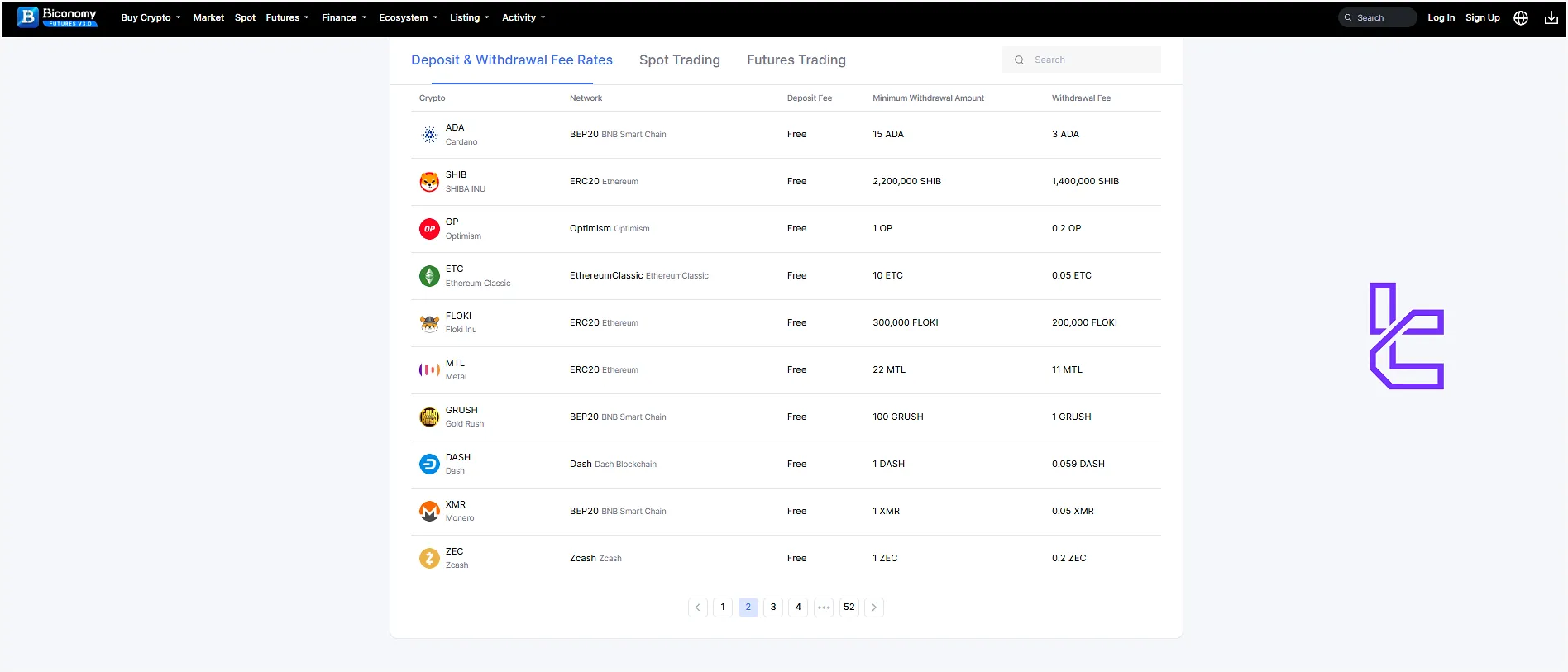
Task: Expand the Activity dropdown
Action: pyautogui.click(x=523, y=18)
